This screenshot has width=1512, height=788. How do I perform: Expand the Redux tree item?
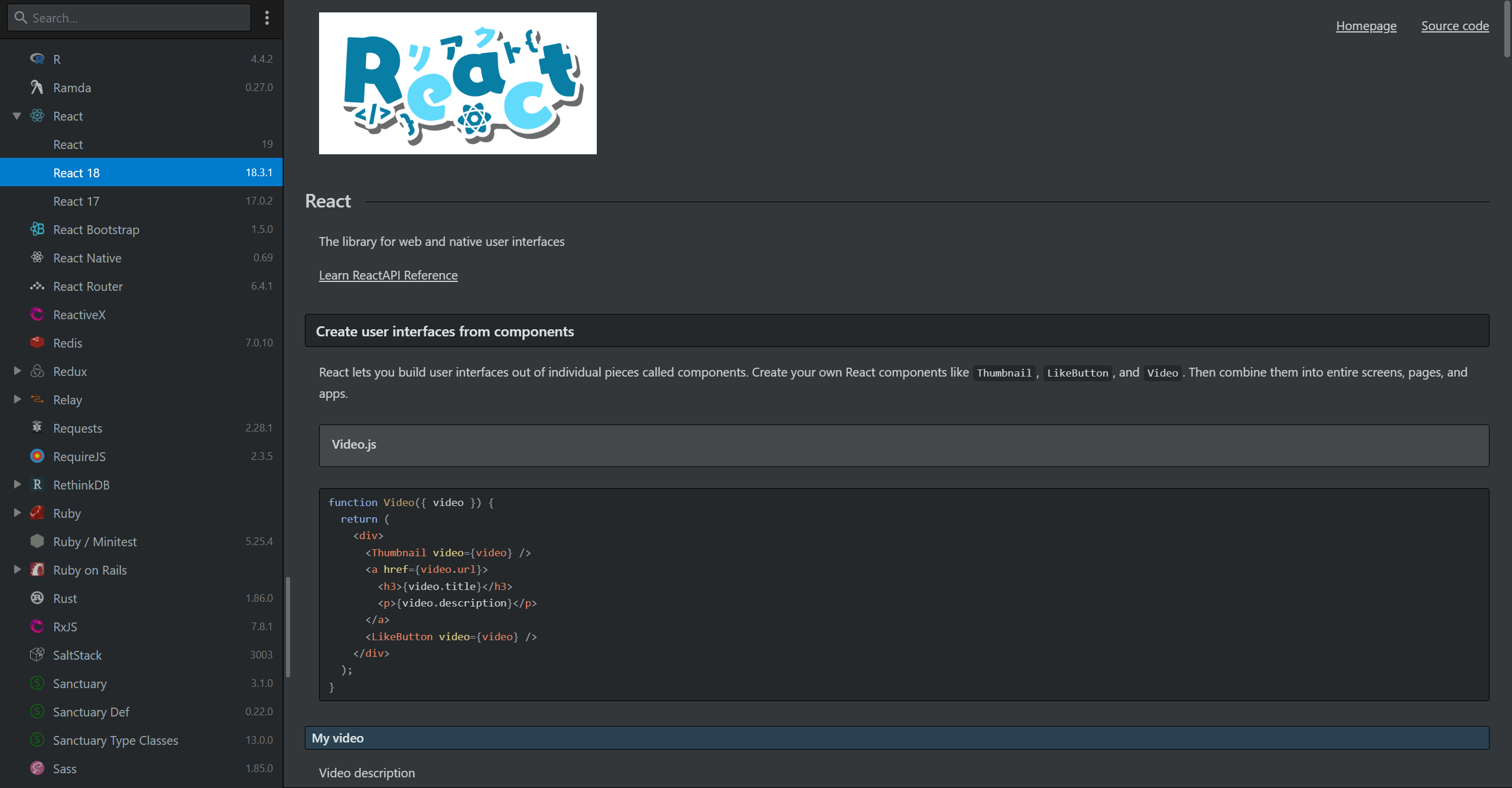pos(17,371)
